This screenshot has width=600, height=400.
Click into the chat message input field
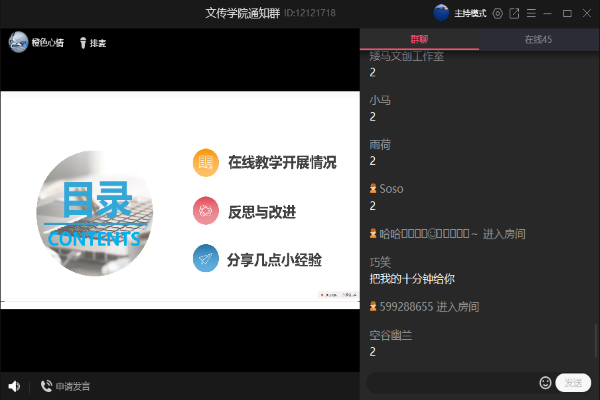[x=450, y=383]
